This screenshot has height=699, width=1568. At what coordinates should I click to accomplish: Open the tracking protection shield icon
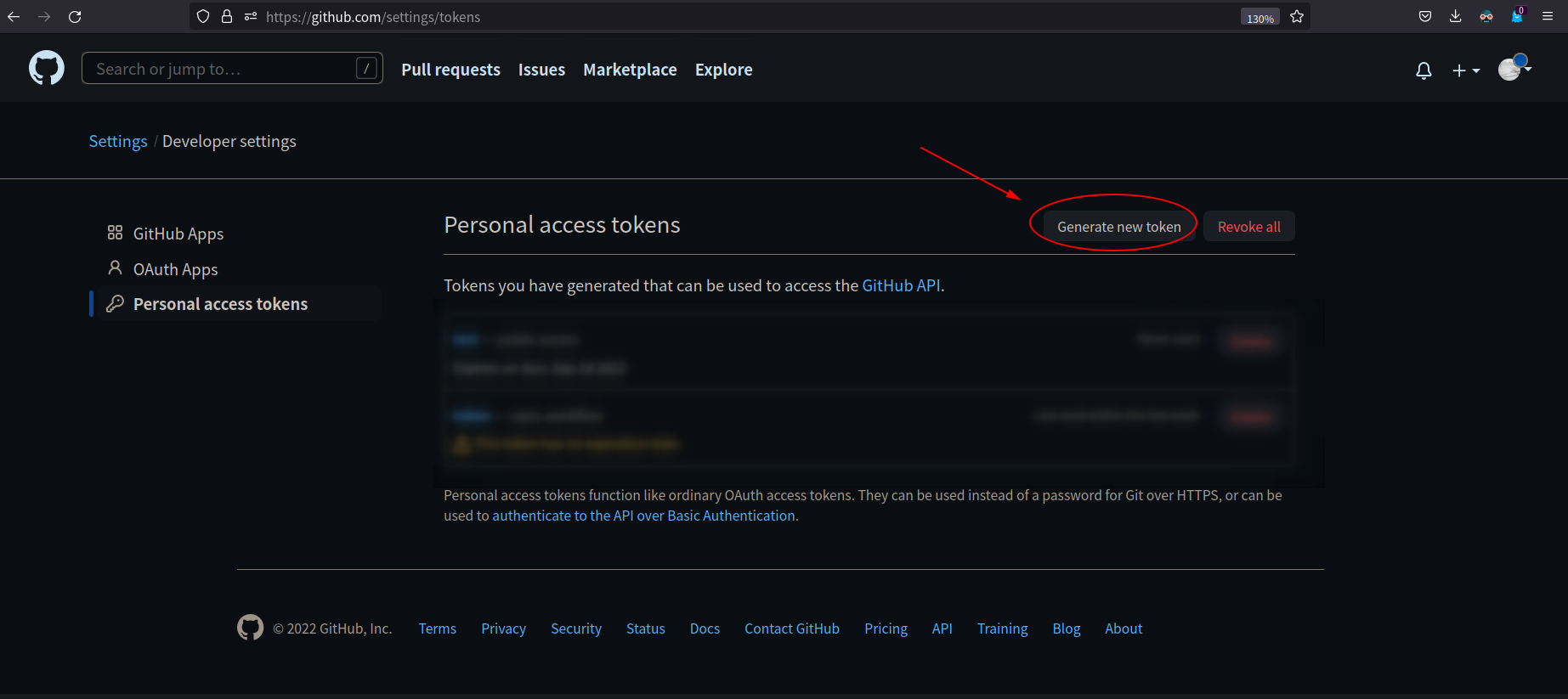(x=202, y=16)
